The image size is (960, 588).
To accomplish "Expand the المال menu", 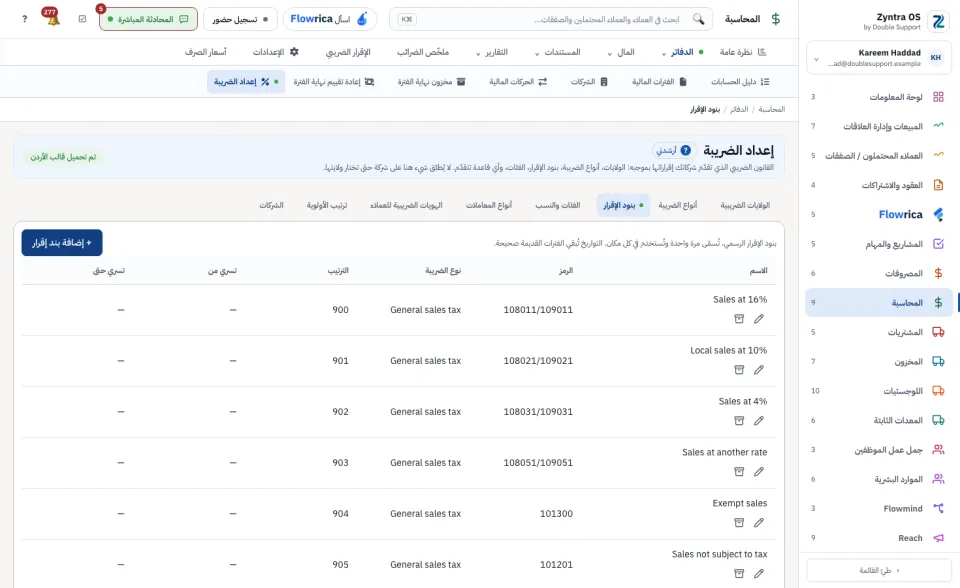I will (621, 52).
